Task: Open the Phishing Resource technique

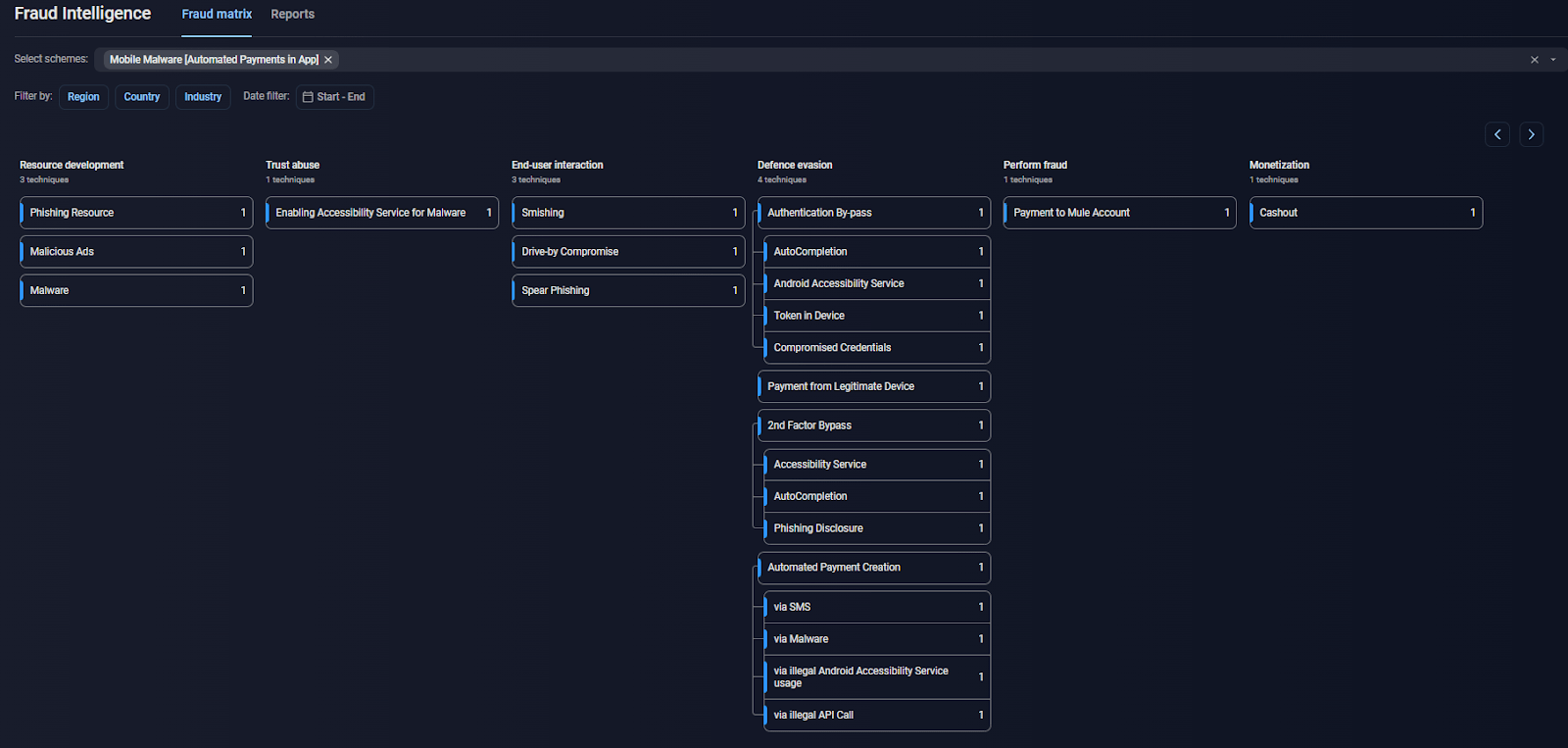Action: pyautogui.click(x=136, y=213)
